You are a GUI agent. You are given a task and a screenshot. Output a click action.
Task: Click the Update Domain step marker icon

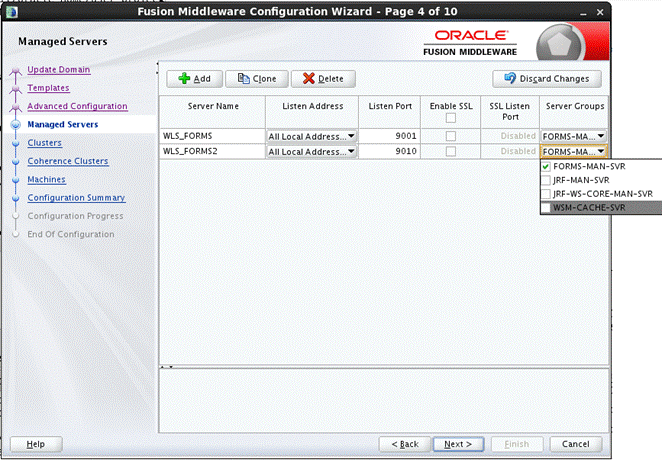click(16, 70)
